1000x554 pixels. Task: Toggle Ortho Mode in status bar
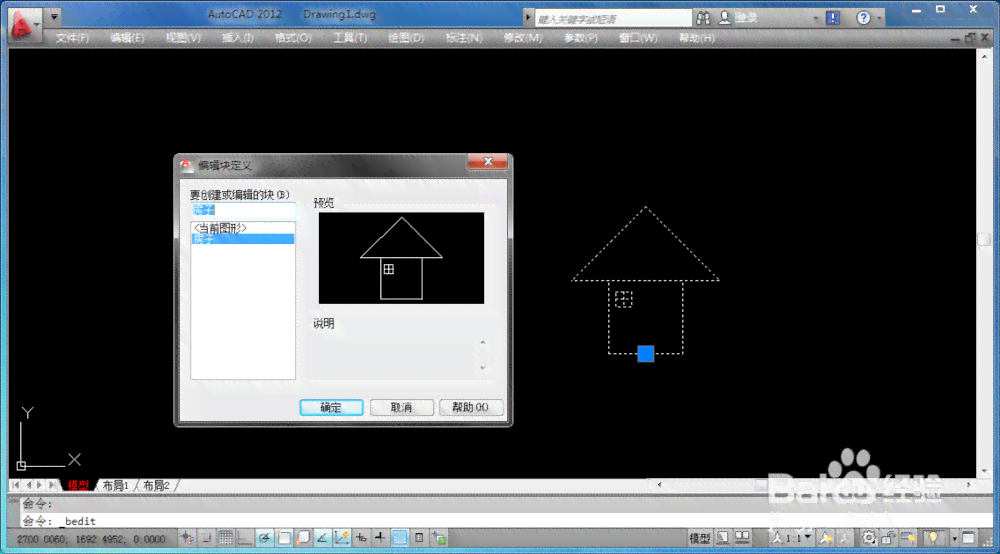pos(245,538)
